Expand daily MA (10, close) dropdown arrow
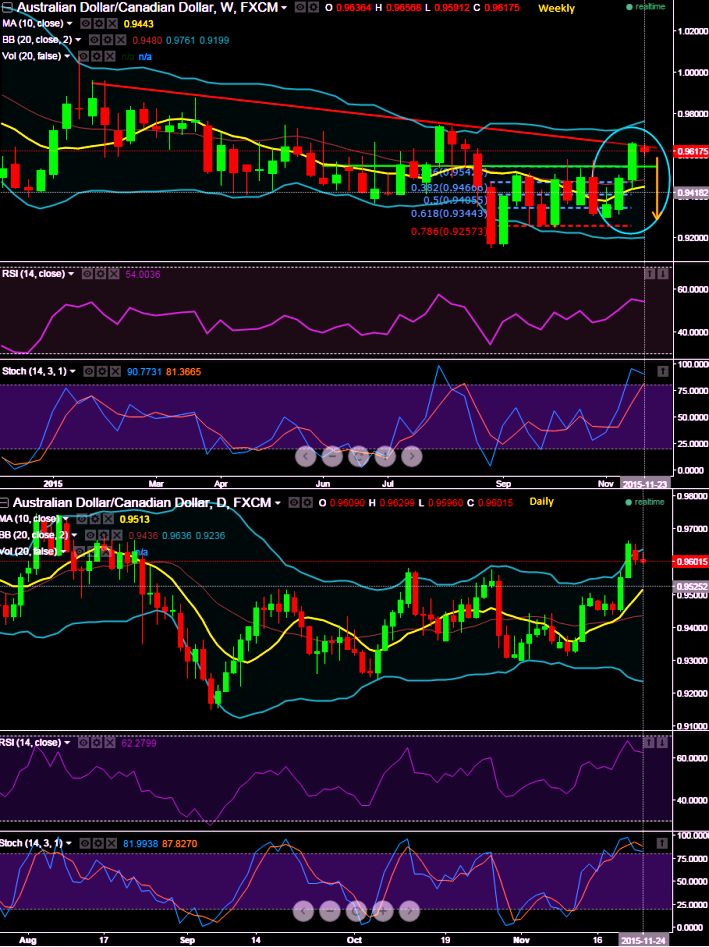Image resolution: width=709 pixels, height=947 pixels. point(65,519)
